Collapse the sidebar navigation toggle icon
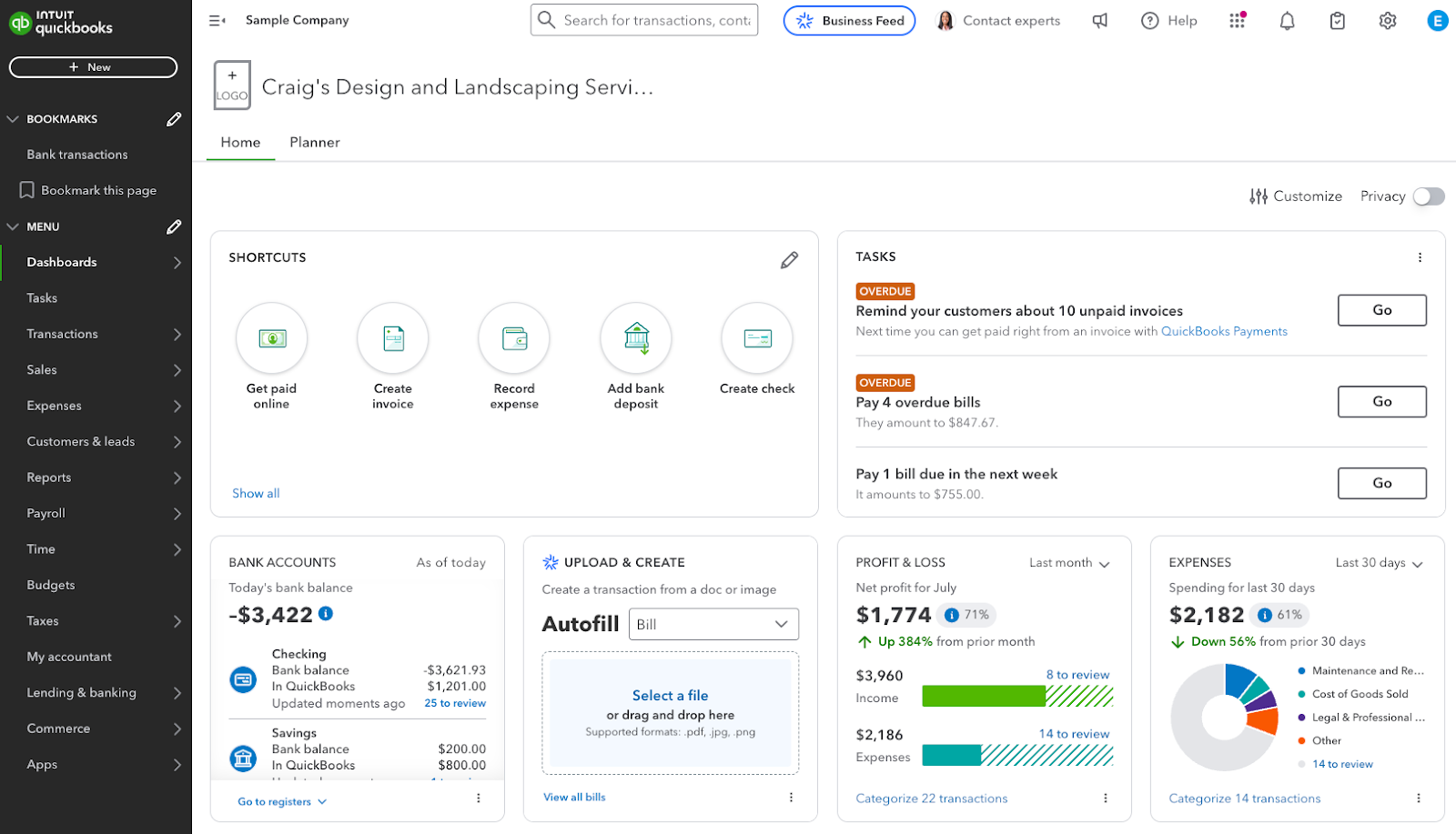 coord(217,20)
